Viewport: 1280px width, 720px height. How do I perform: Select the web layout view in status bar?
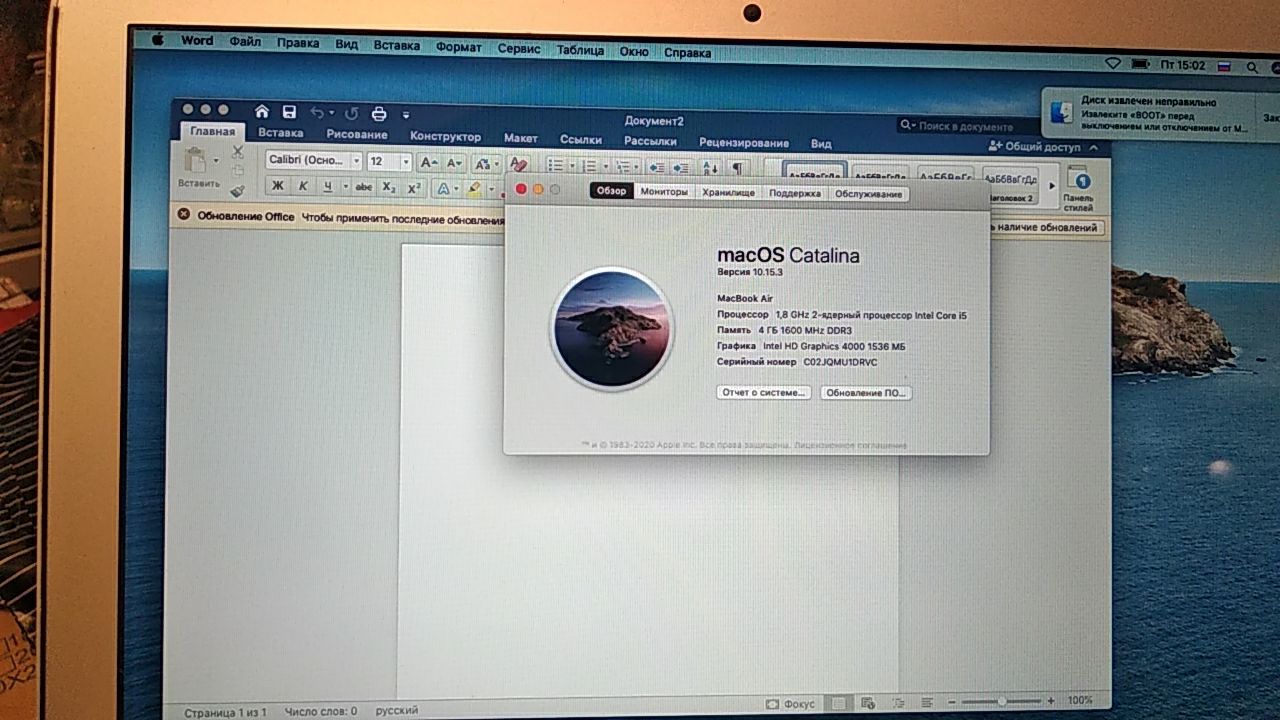[868, 703]
